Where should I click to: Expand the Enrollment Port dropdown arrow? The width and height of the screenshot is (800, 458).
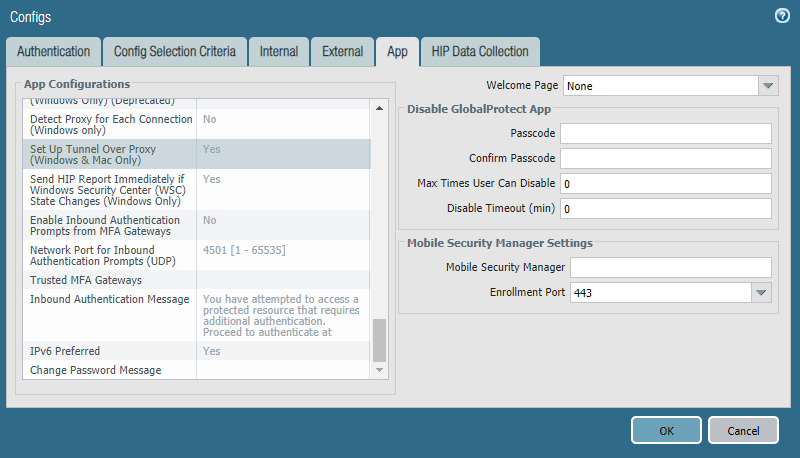[761, 293]
